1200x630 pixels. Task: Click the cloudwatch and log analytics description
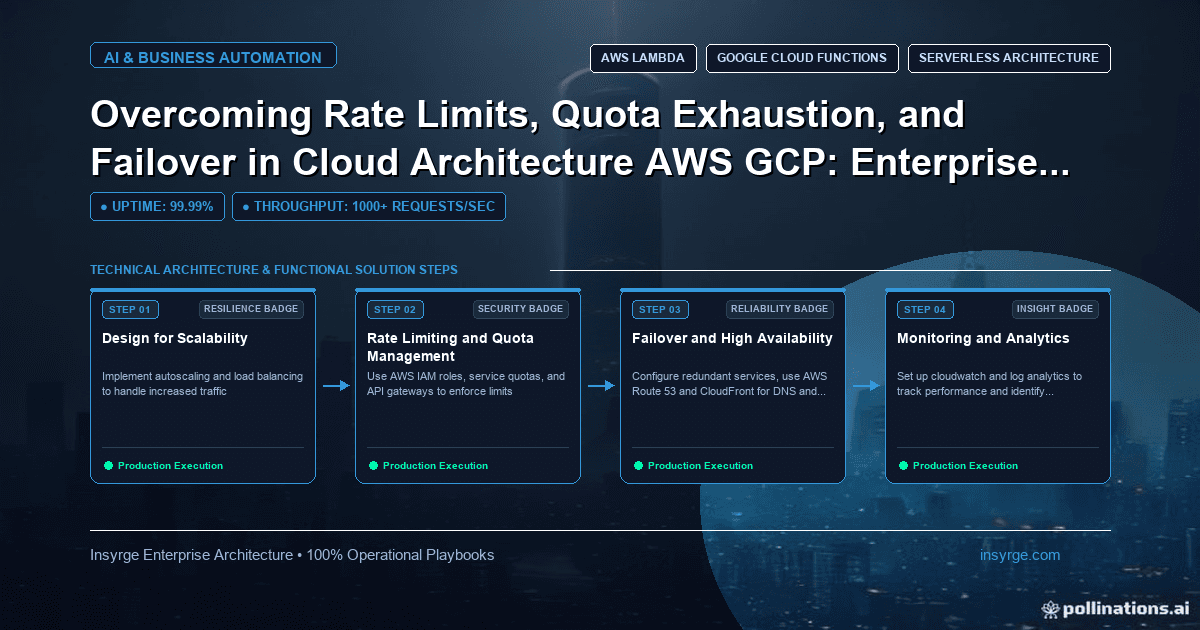[990, 384]
